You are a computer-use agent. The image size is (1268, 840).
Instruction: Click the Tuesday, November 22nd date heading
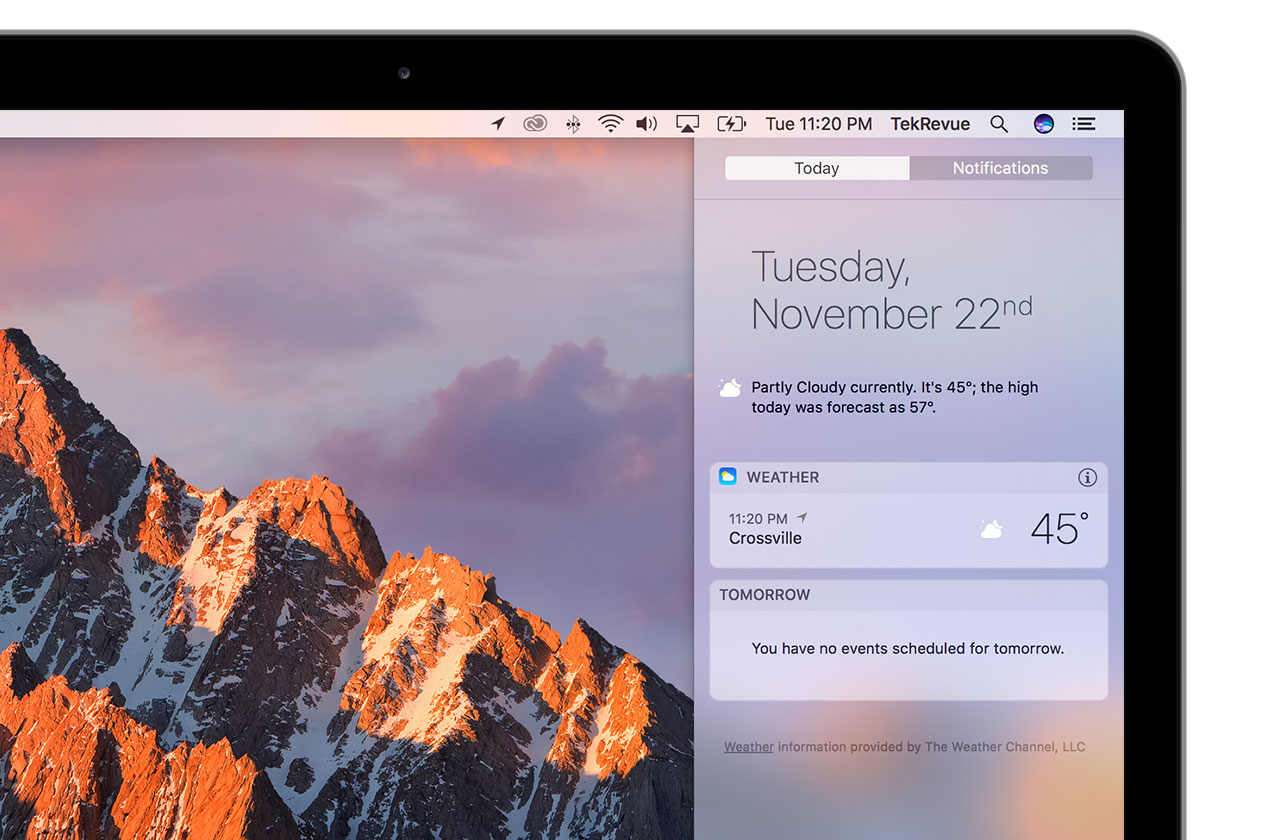pyautogui.click(x=892, y=290)
